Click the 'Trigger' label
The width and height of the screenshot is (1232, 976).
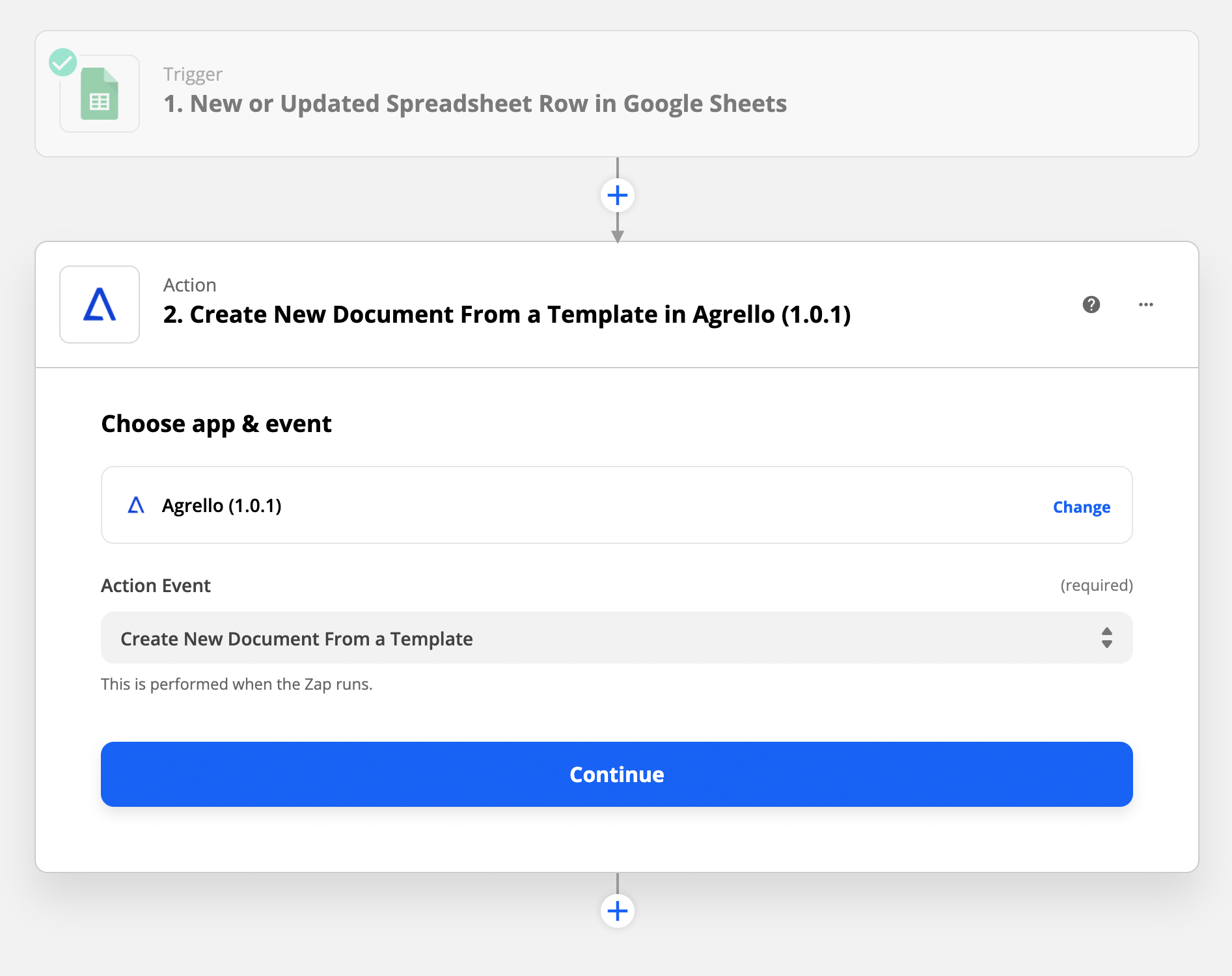193,74
